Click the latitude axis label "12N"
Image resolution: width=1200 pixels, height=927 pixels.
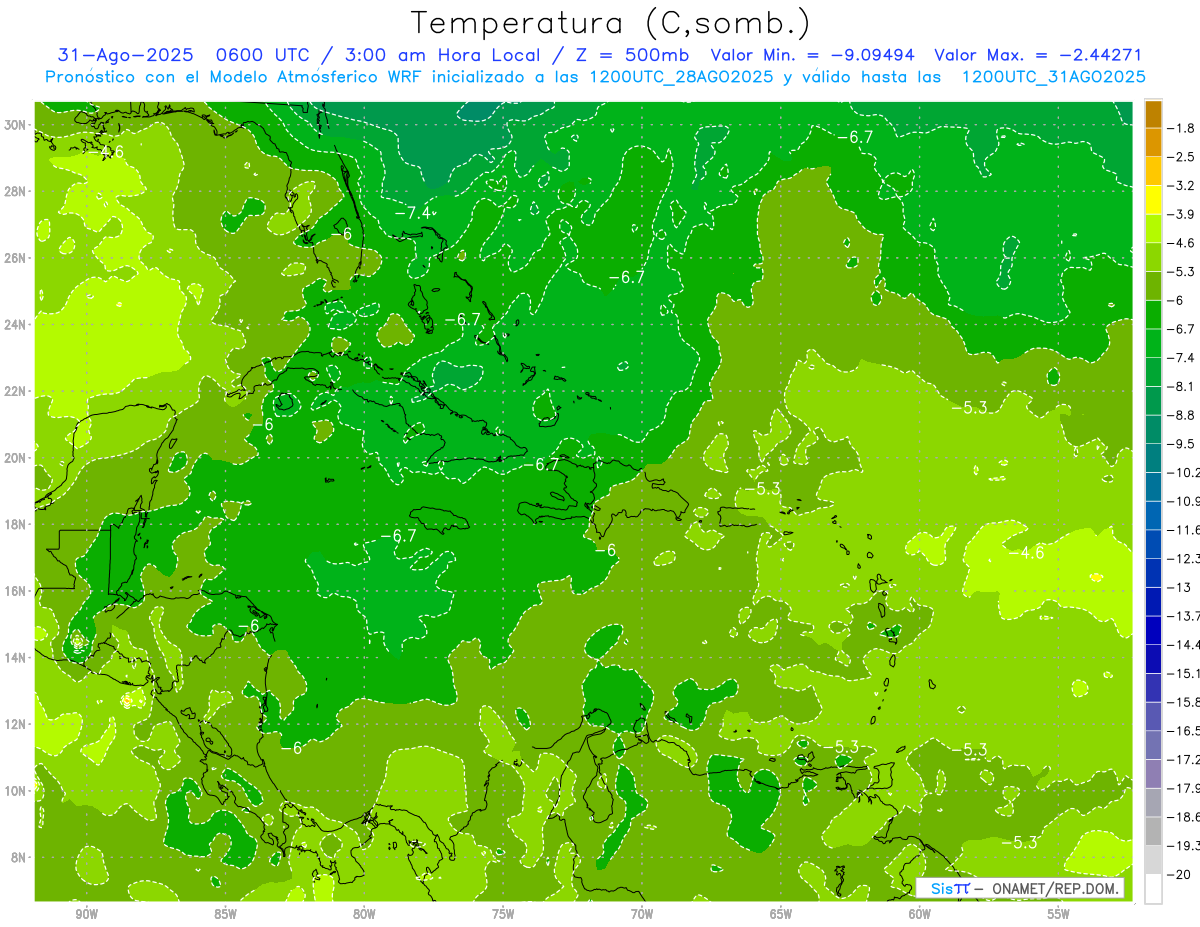pos(16,724)
